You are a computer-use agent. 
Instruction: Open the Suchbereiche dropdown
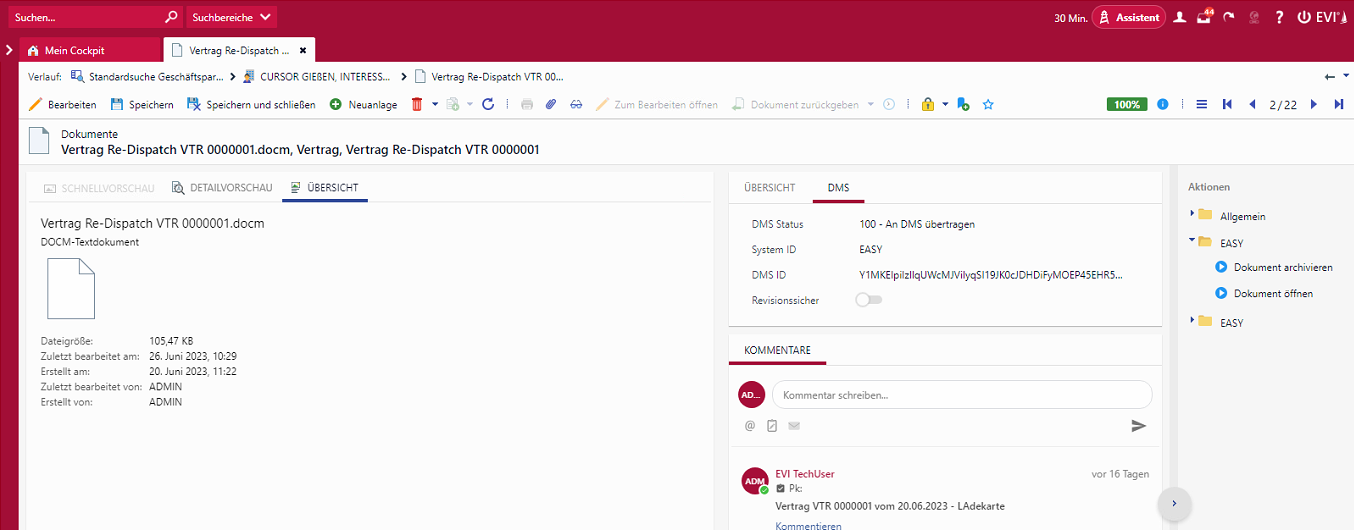click(231, 18)
